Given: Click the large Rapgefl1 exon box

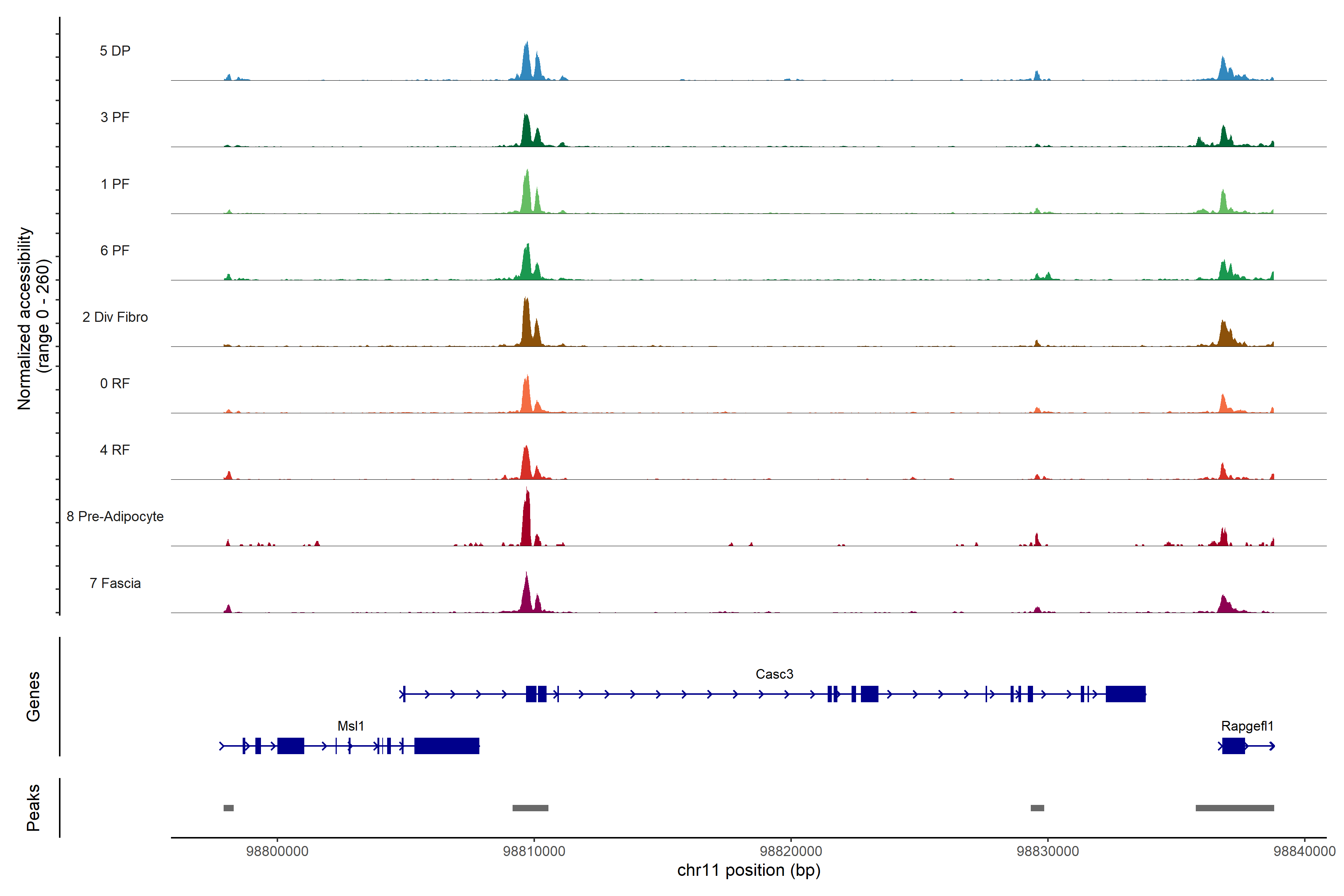Looking at the screenshot, I should [1233, 746].
